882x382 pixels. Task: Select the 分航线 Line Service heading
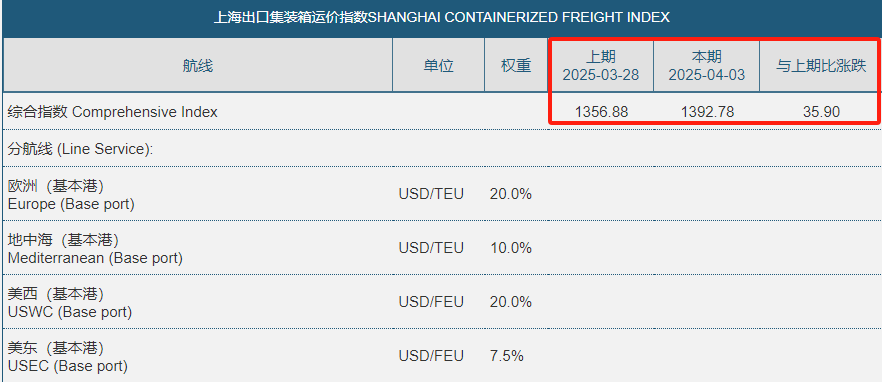tap(80, 149)
